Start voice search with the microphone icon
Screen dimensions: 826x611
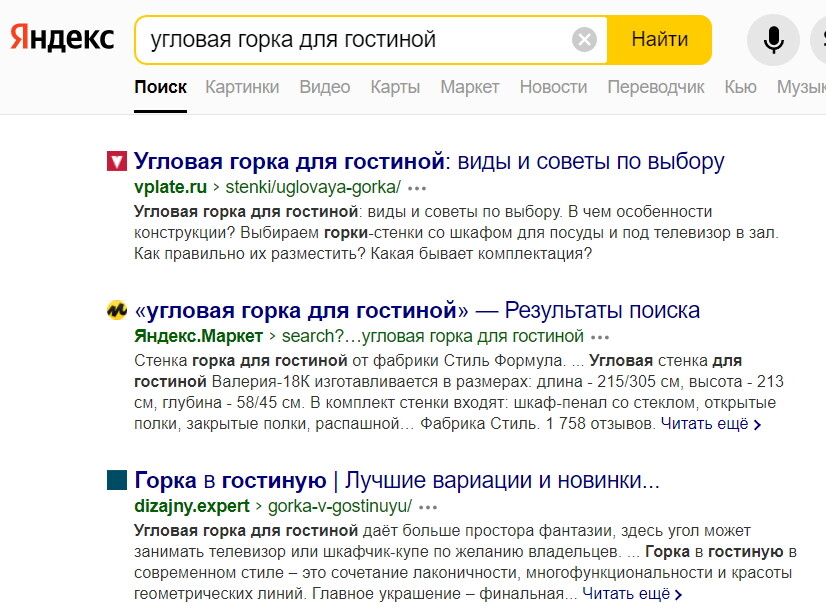(x=773, y=40)
